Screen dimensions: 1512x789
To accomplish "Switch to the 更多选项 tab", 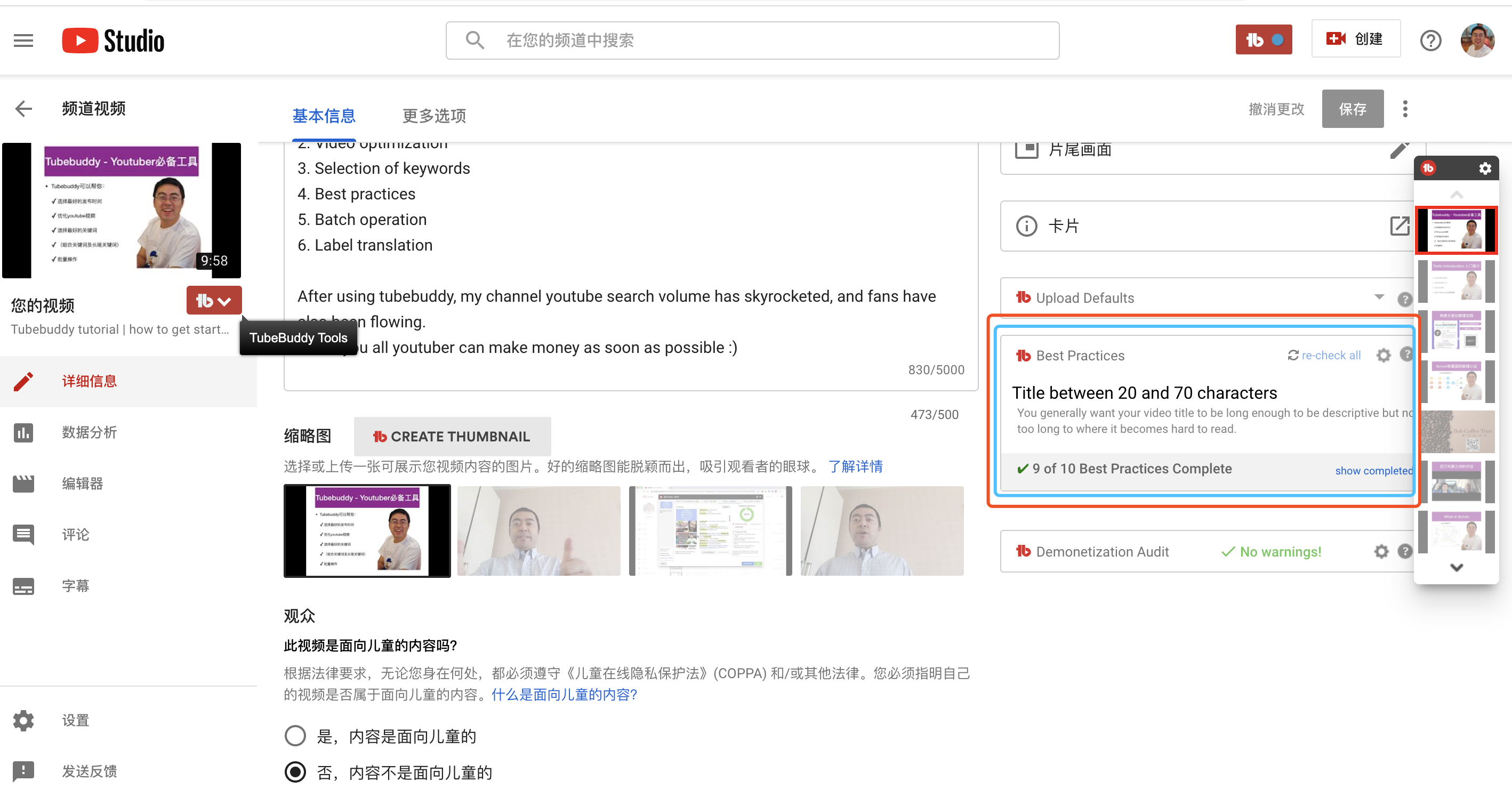I will click(434, 116).
